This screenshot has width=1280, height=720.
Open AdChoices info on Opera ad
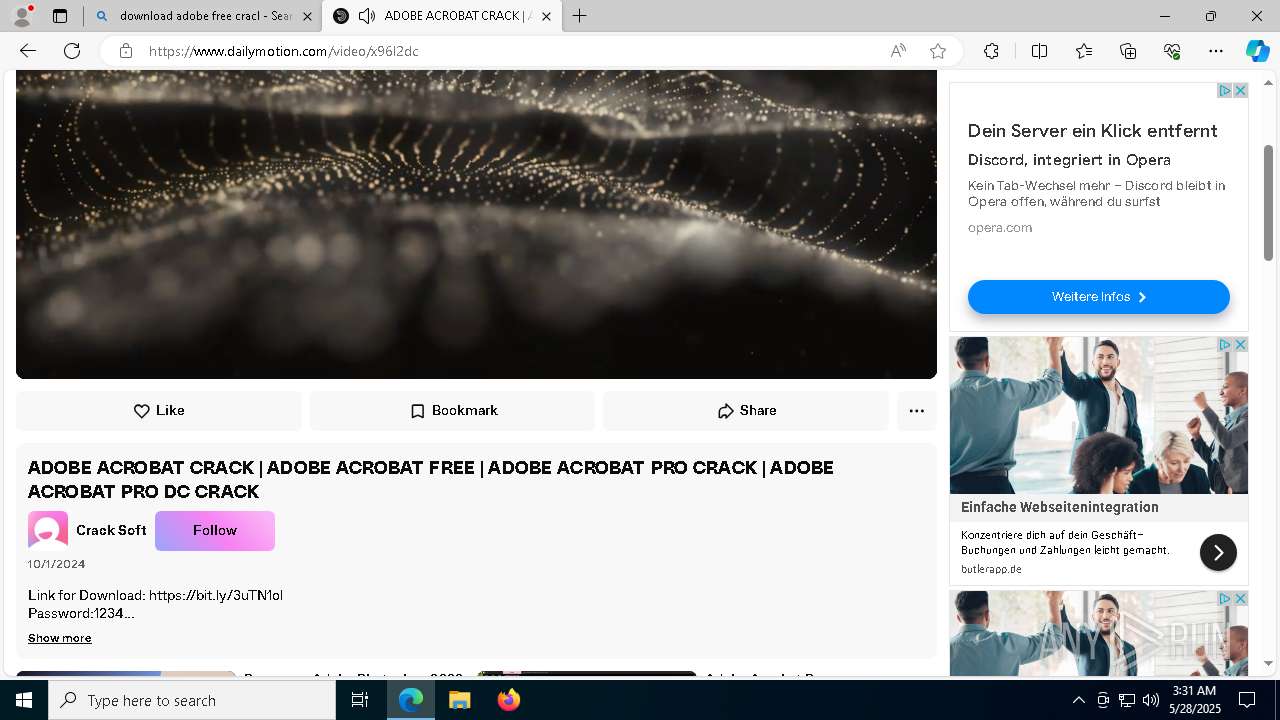pos(1224,91)
